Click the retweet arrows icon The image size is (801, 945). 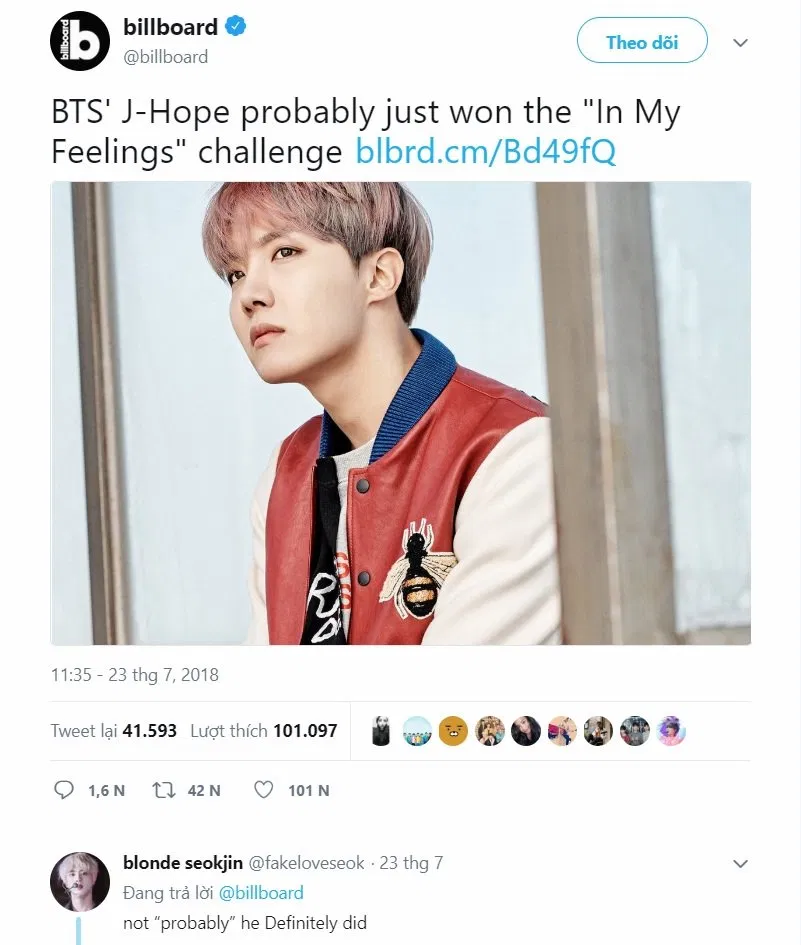click(x=163, y=790)
